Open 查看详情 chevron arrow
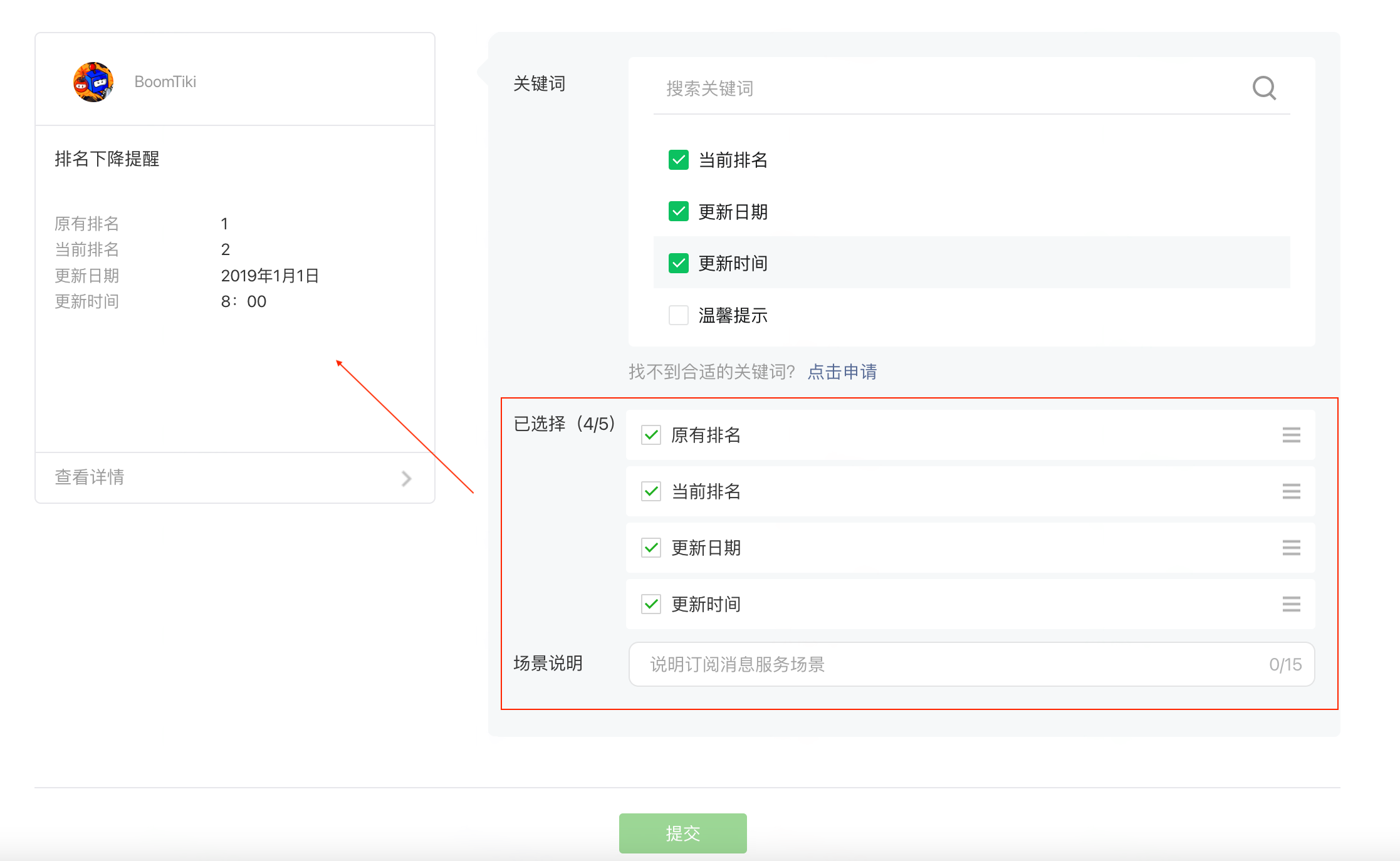Screen dimensions: 1400x861 (x=406, y=479)
